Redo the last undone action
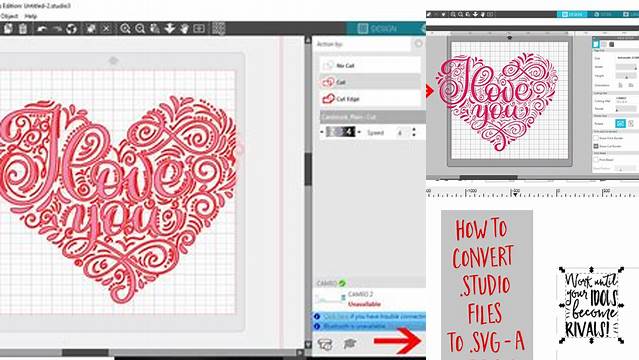This screenshot has height=360, width=639. [57, 29]
